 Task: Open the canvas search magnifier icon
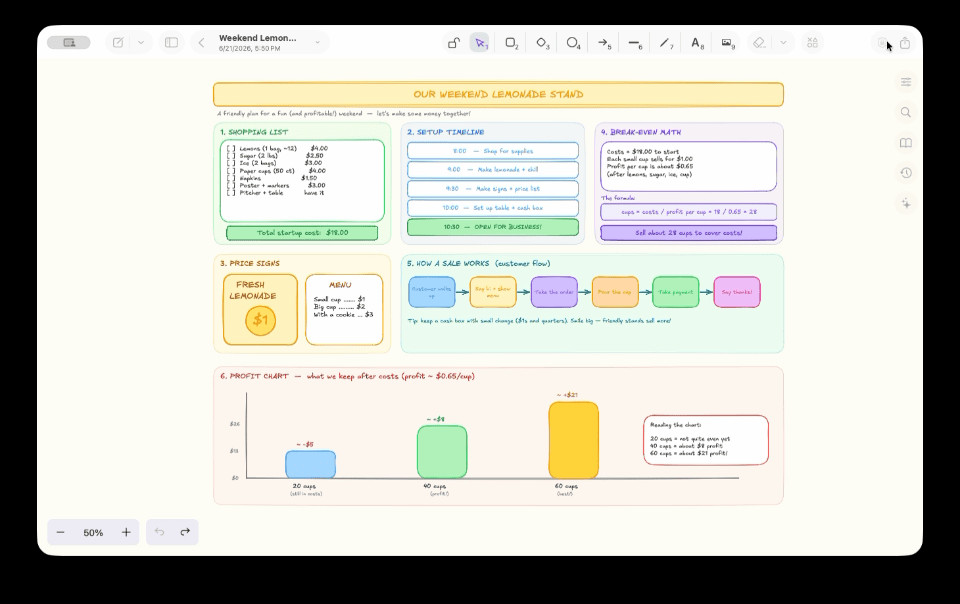906,113
